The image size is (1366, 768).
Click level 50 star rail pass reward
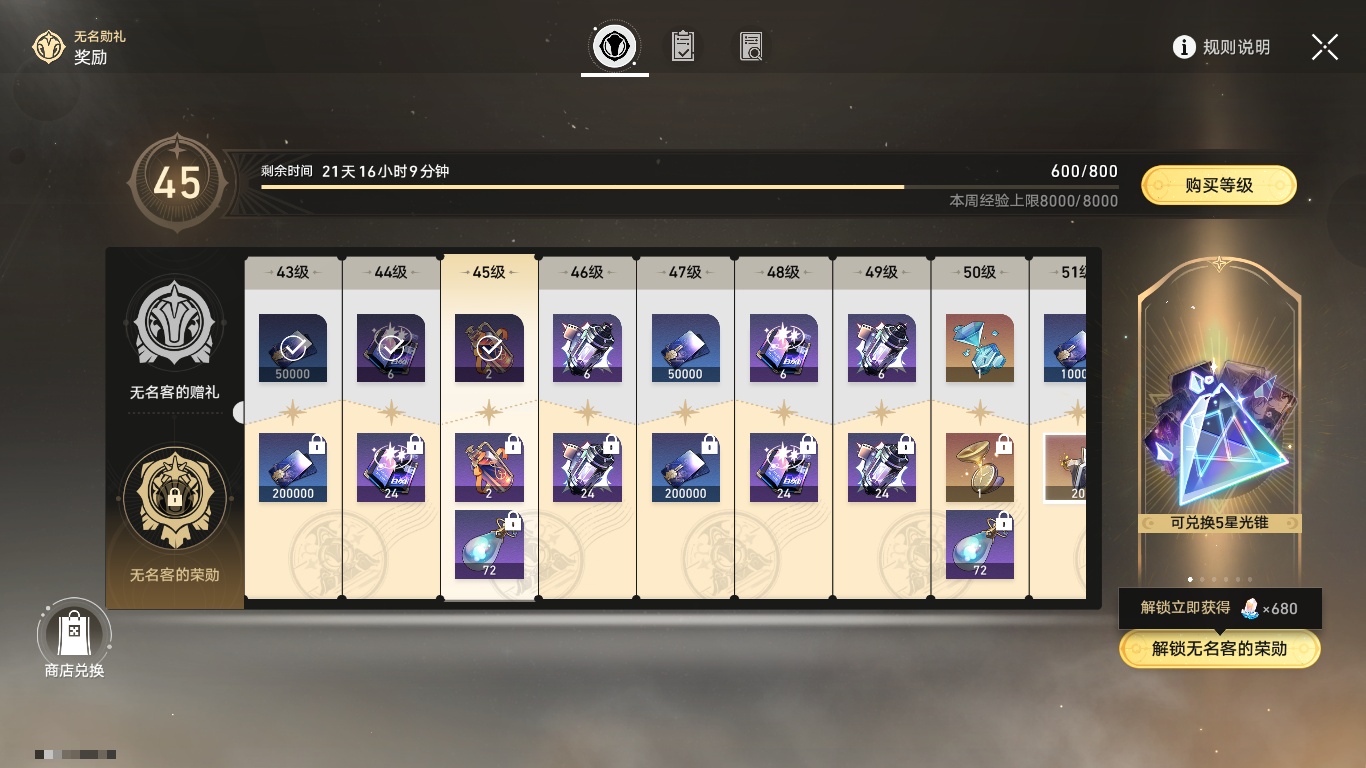click(x=980, y=348)
